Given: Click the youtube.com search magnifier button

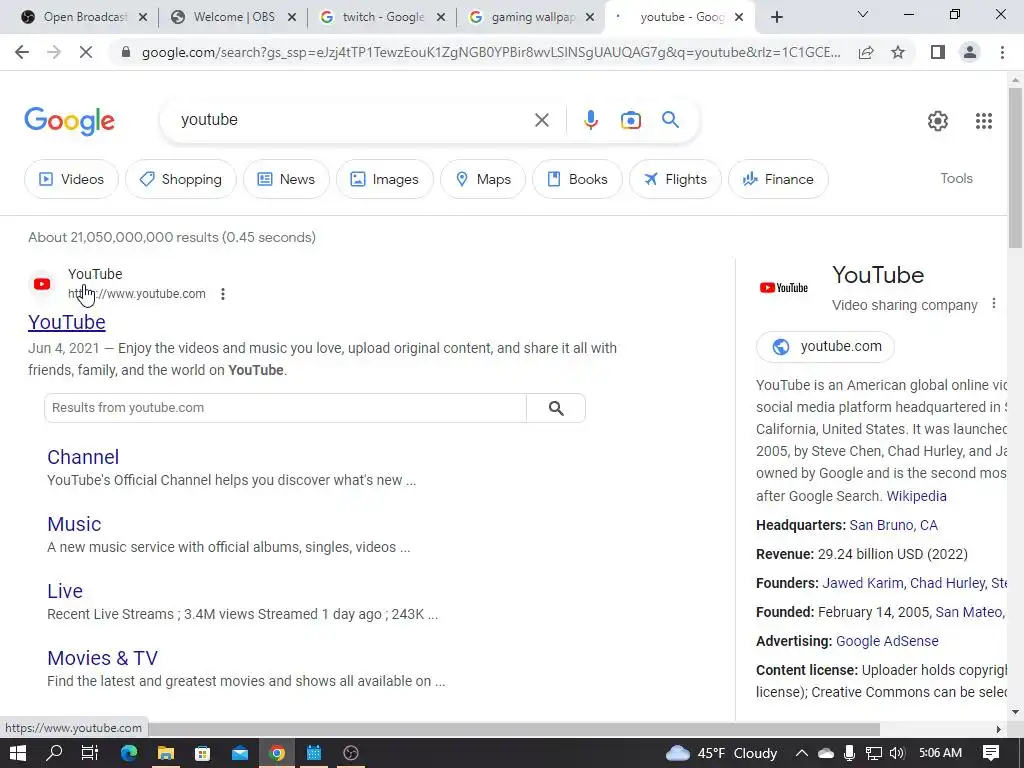Looking at the screenshot, I should pyautogui.click(x=556, y=408).
